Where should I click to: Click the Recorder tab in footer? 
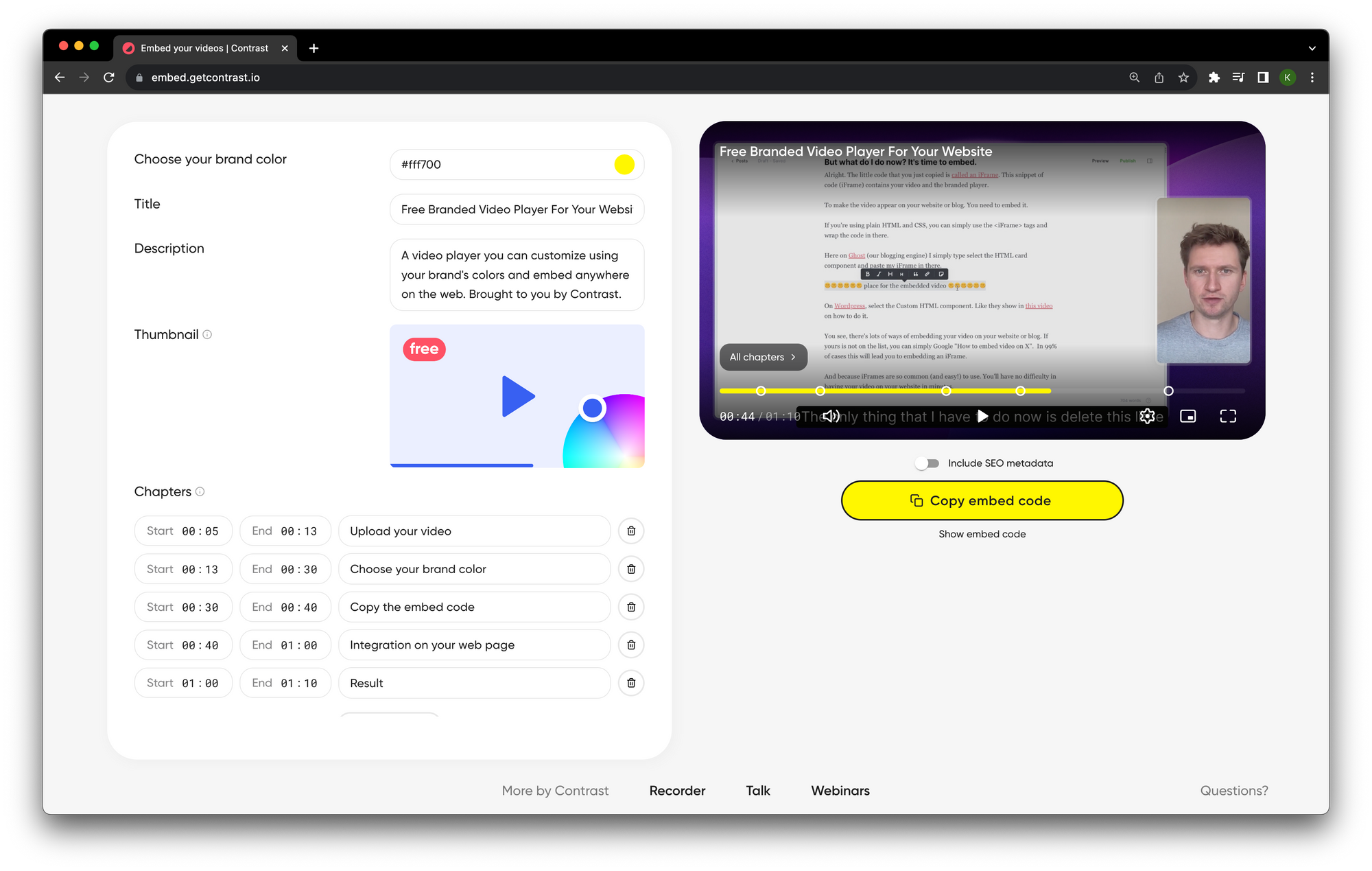coord(676,790)
